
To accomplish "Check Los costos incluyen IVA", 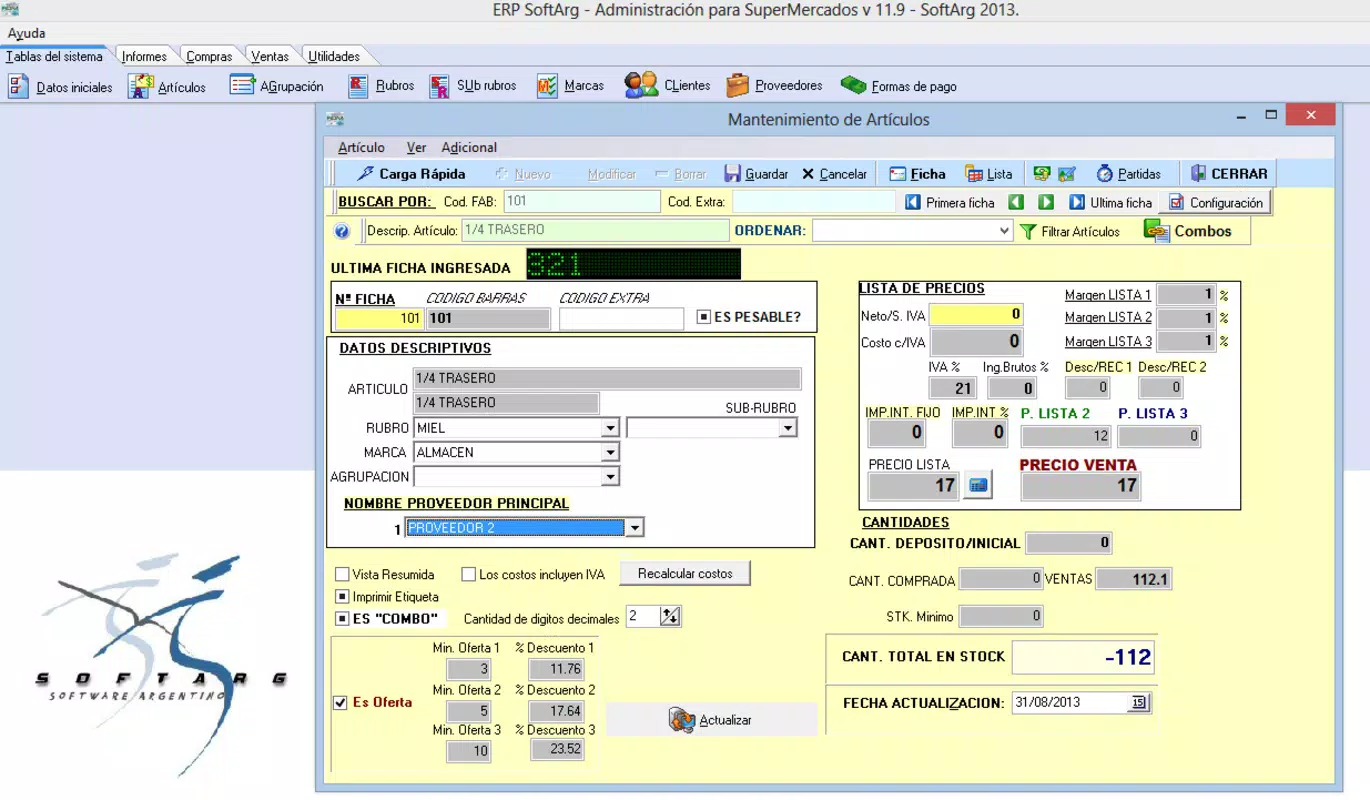I will coord(468,575).
